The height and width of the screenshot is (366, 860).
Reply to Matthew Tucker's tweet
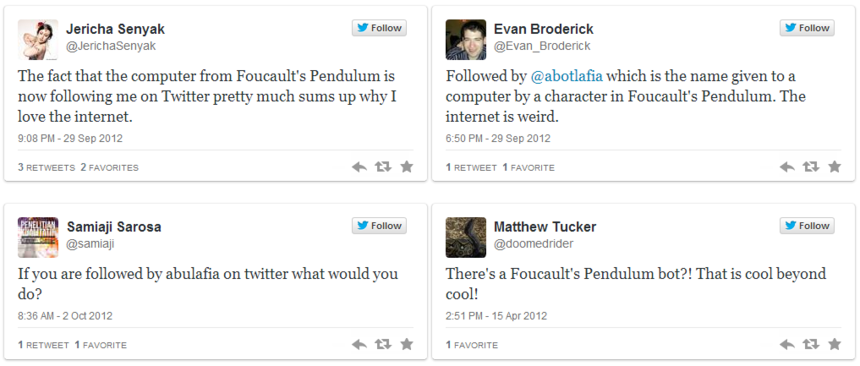pyautogui.click(x=787, y=345)
